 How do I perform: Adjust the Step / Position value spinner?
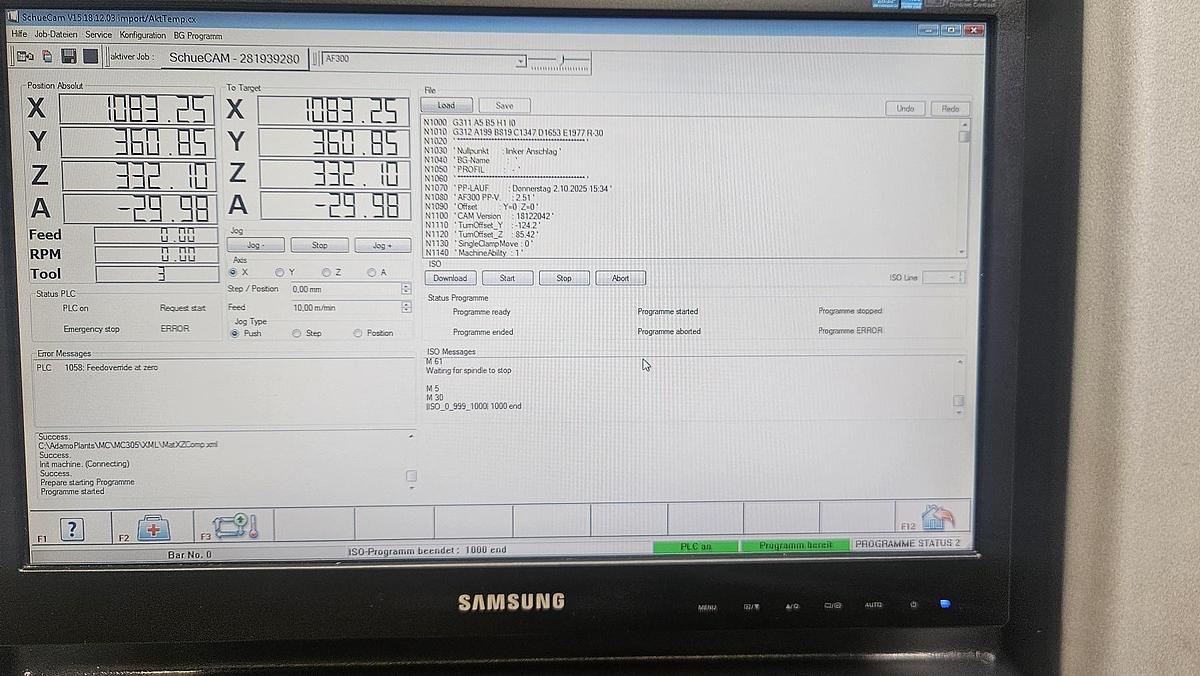coord(406,289)
